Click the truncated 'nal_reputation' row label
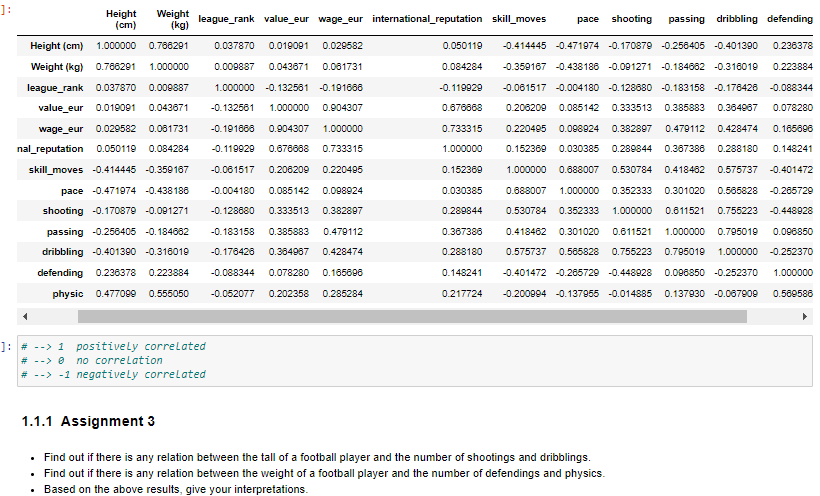Viewport: 820px width, 496px height. click(50, 149)
